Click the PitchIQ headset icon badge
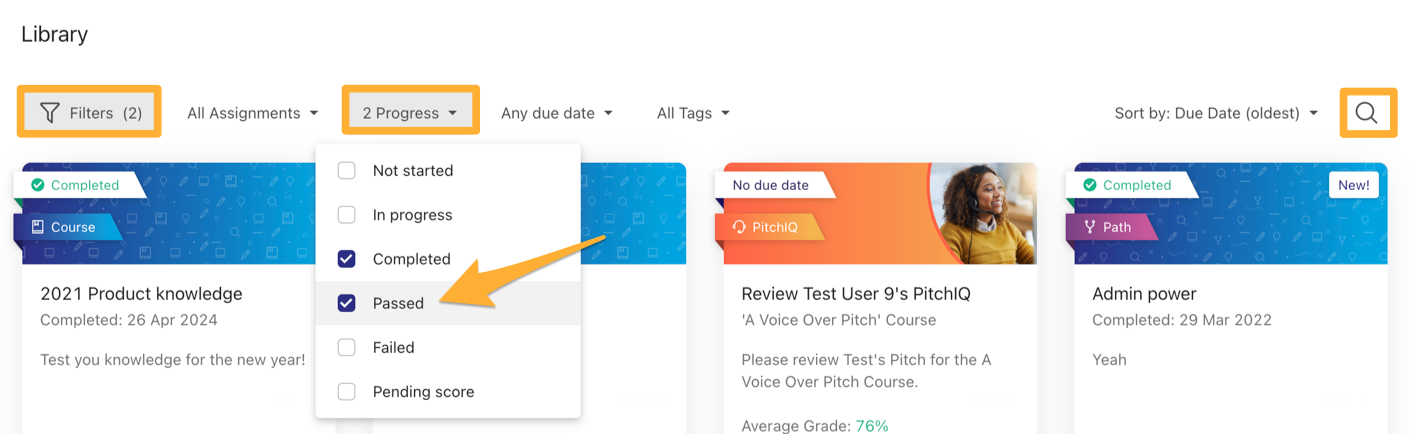 pyautogui.click(x=739, y=227)
